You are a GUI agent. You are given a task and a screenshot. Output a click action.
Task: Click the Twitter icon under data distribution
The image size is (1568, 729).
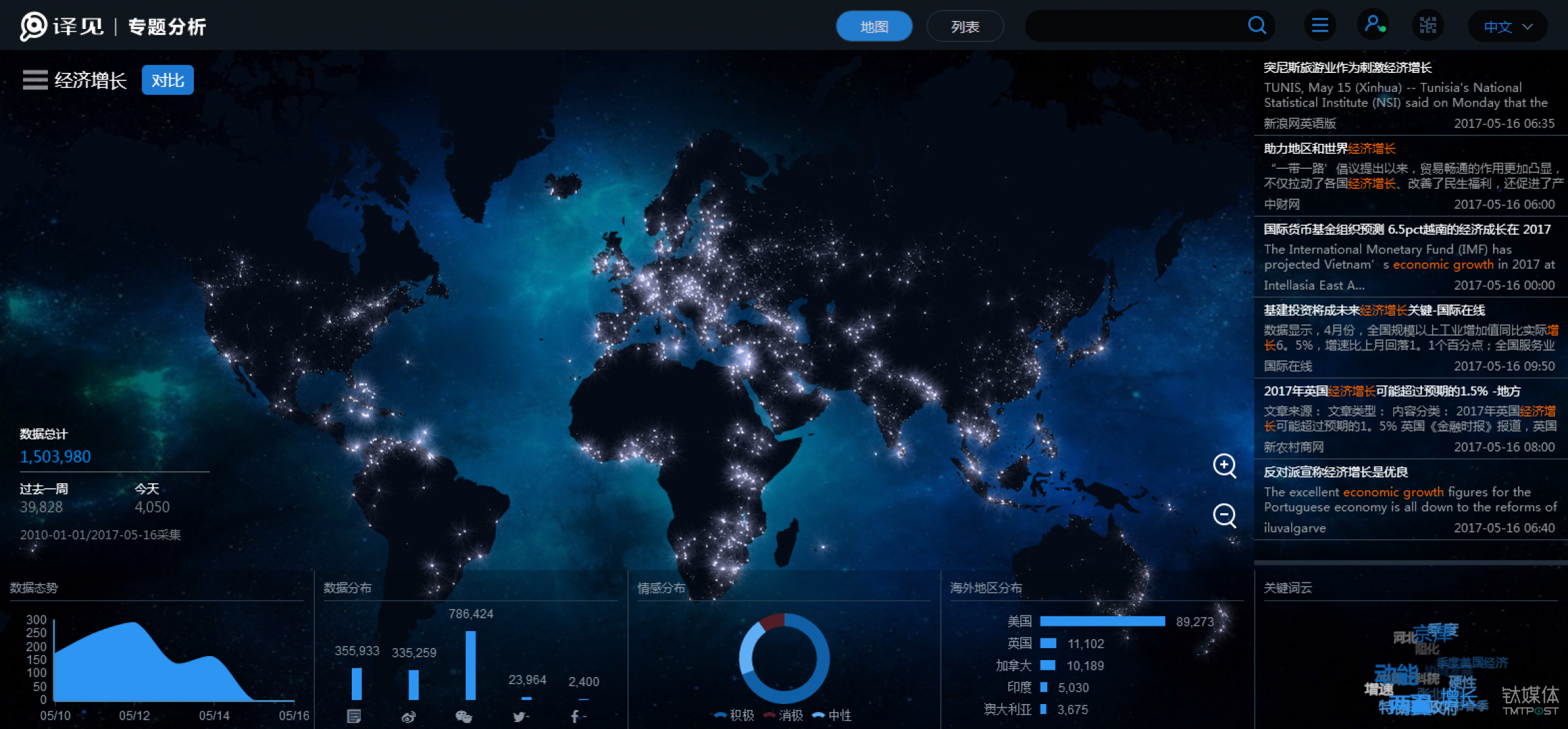pyautogui.click(x=520, y=717)
